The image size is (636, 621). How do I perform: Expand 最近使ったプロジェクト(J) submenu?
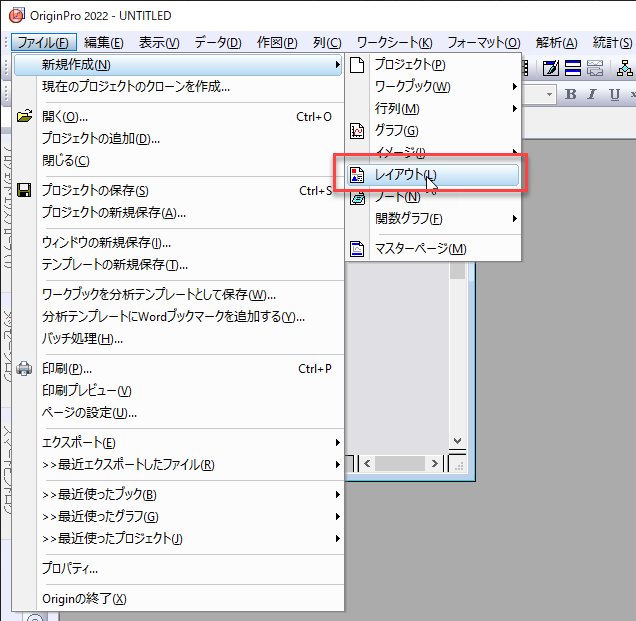178,538
